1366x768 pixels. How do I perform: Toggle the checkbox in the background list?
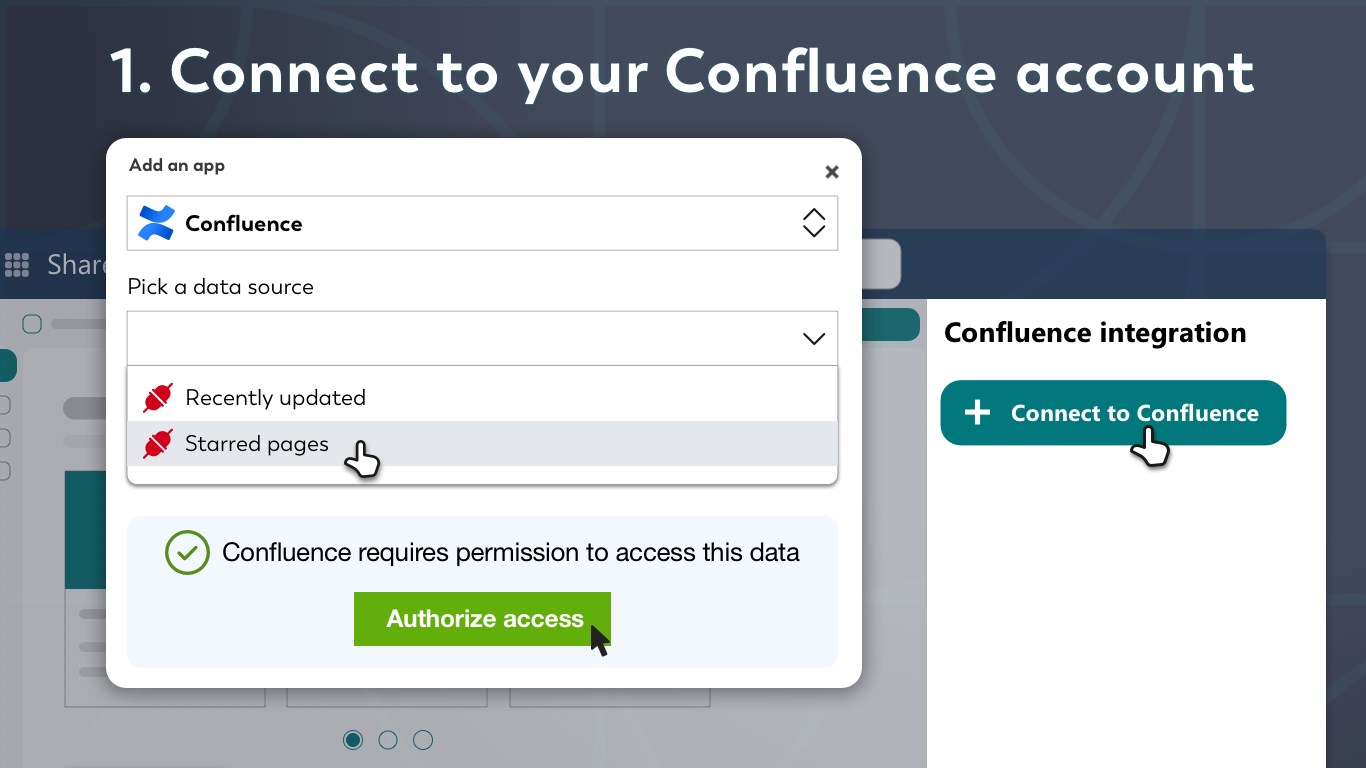[x=32, y=324]
